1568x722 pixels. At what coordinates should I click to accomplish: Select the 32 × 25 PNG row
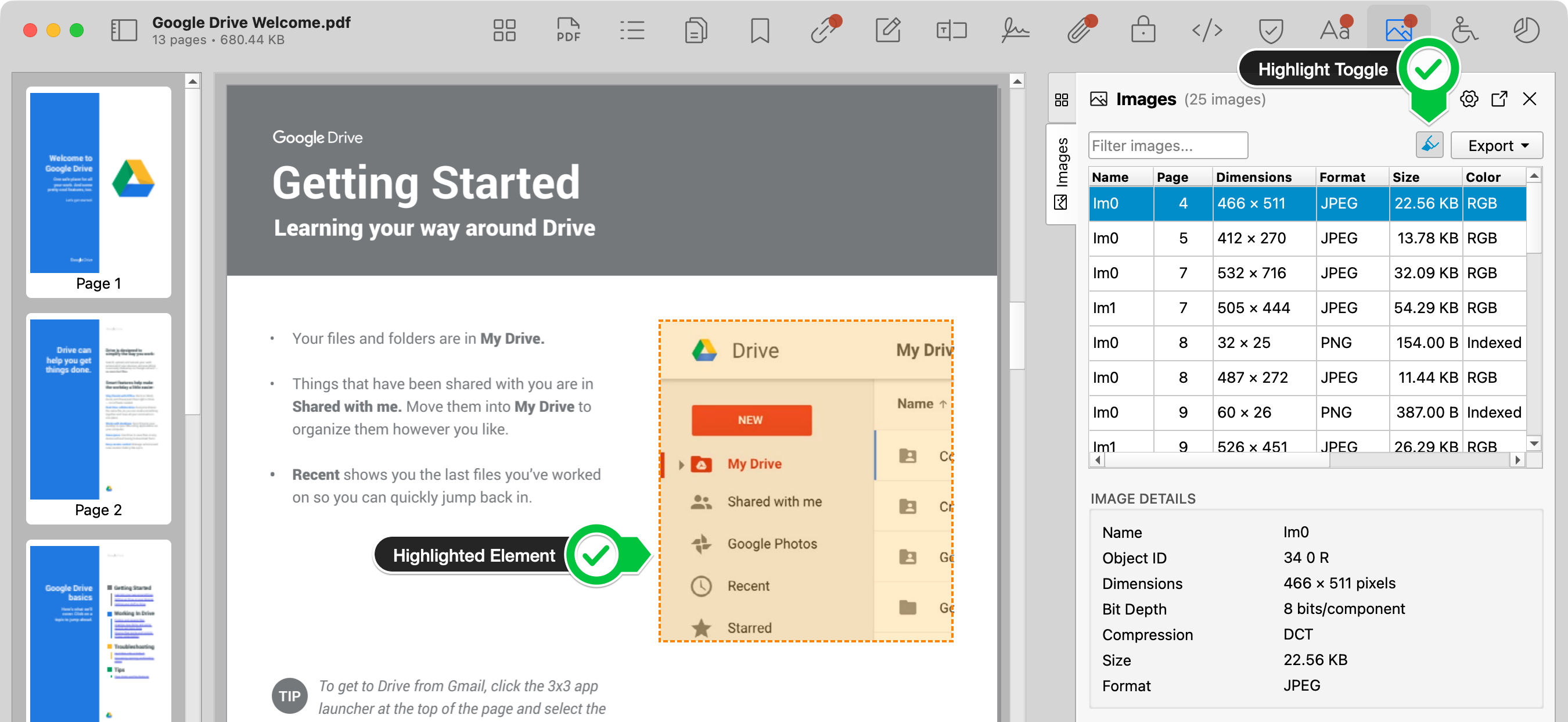point(1307,343)
